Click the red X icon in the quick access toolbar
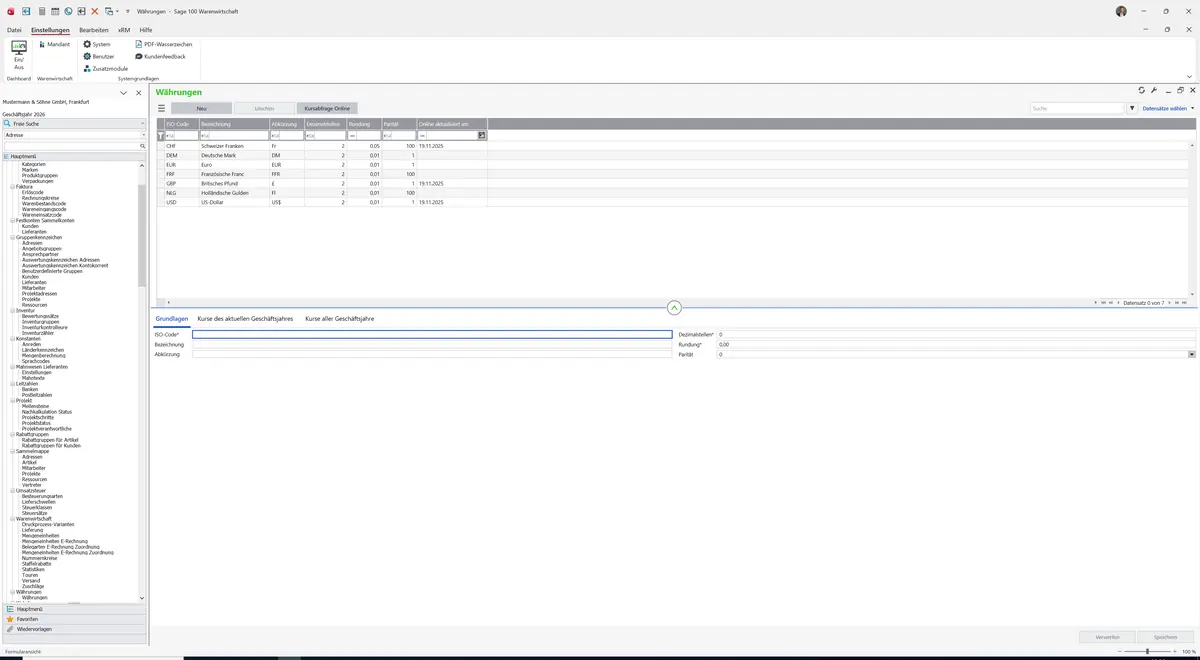 [x=95, y=11]
